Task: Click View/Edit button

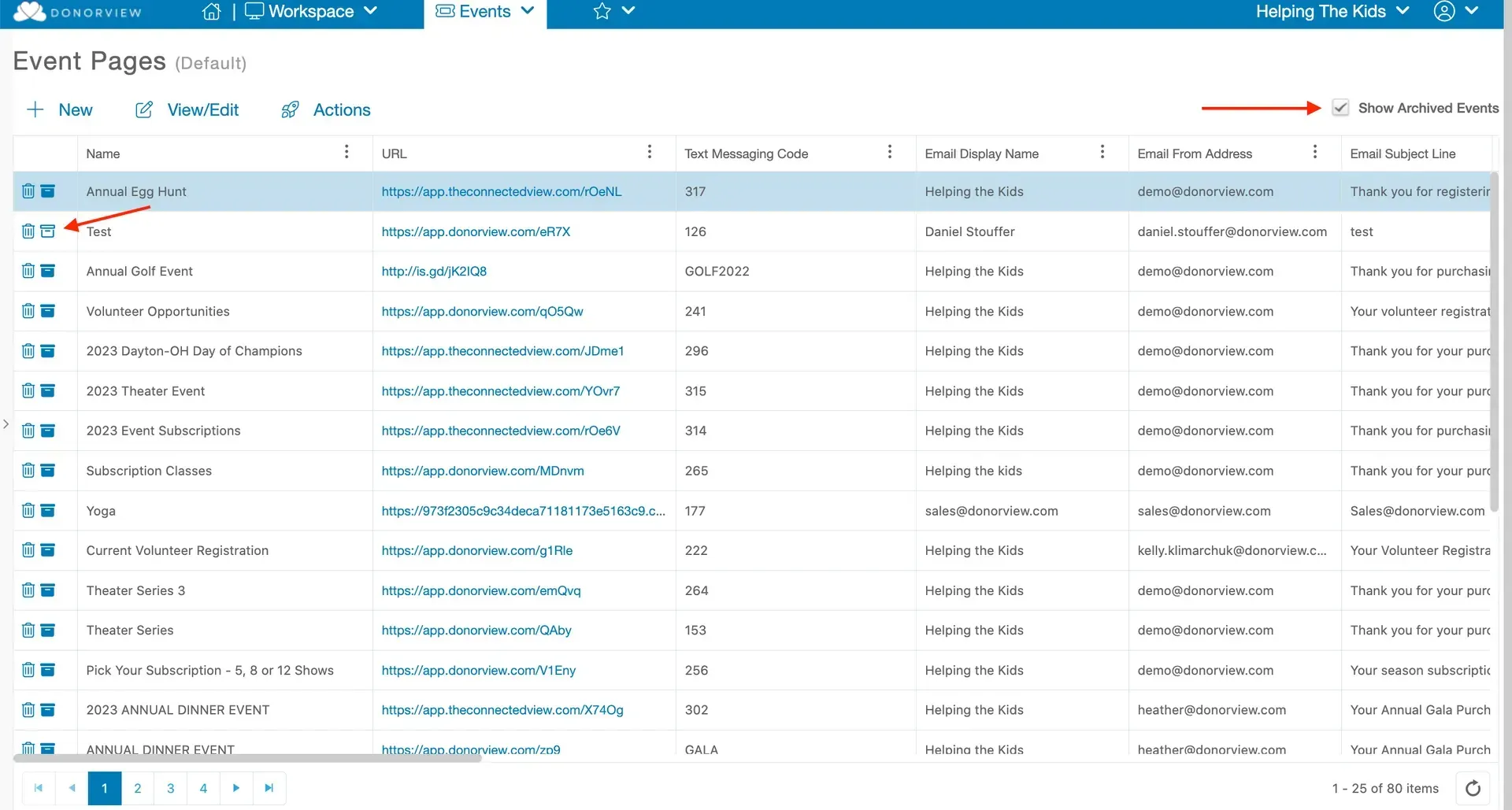Action: [187, 109]
